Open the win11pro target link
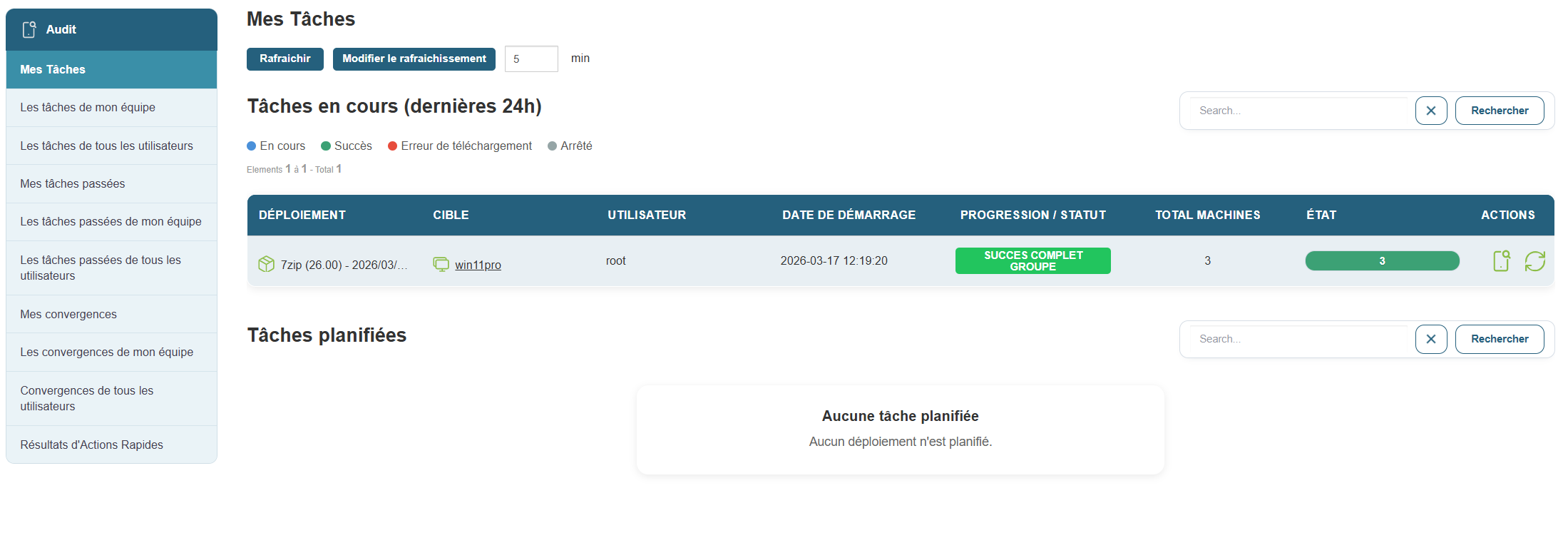This screenshot has height=538, width=1568. click(478, 265)
